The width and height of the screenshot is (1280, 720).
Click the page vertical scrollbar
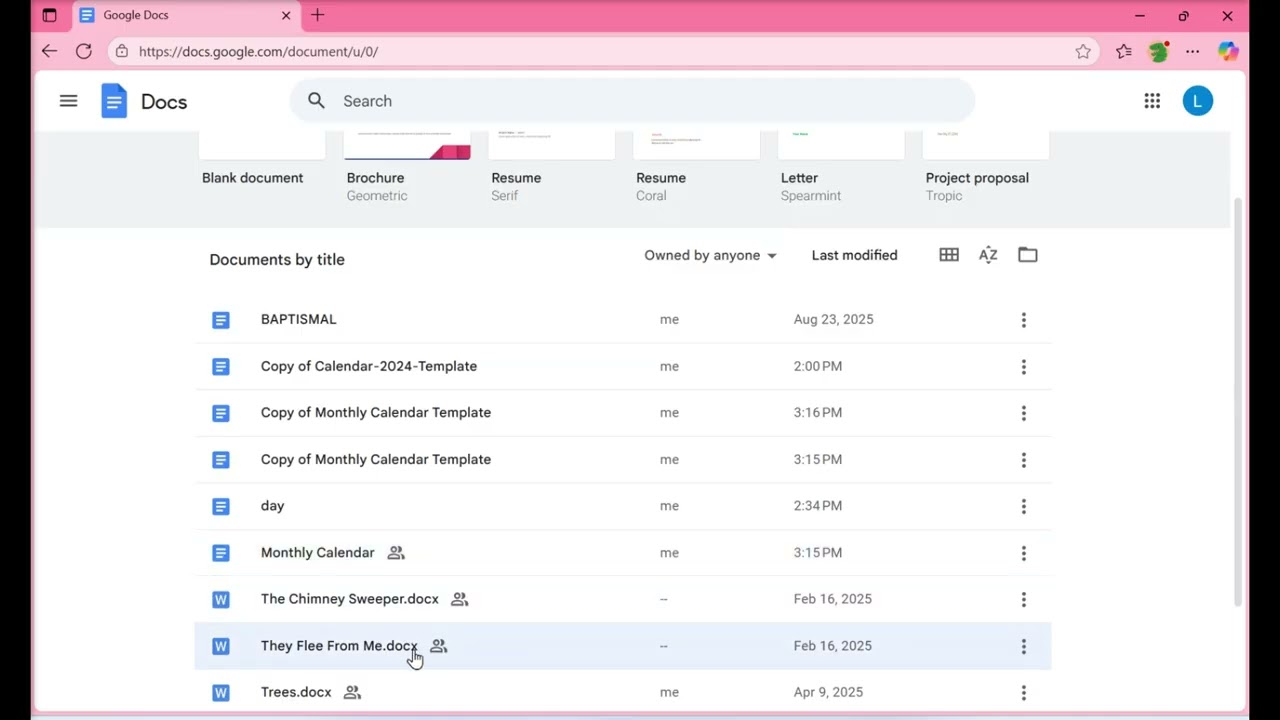[x=1238, y=400]
